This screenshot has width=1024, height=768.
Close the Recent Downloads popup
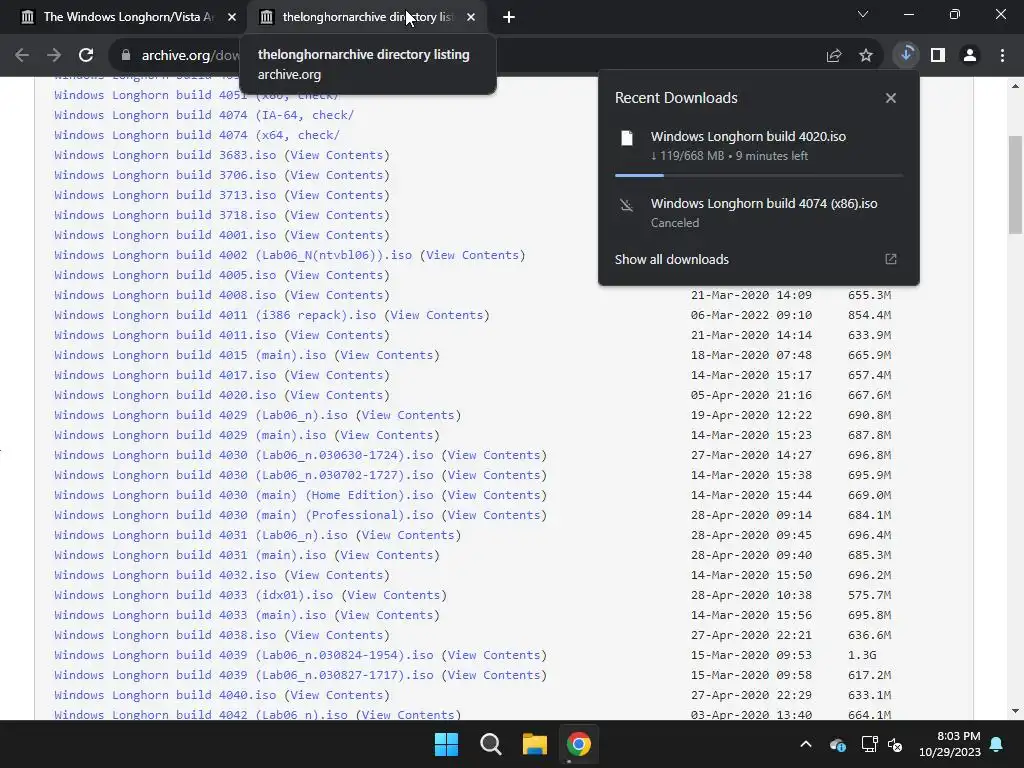click(891, 98)
